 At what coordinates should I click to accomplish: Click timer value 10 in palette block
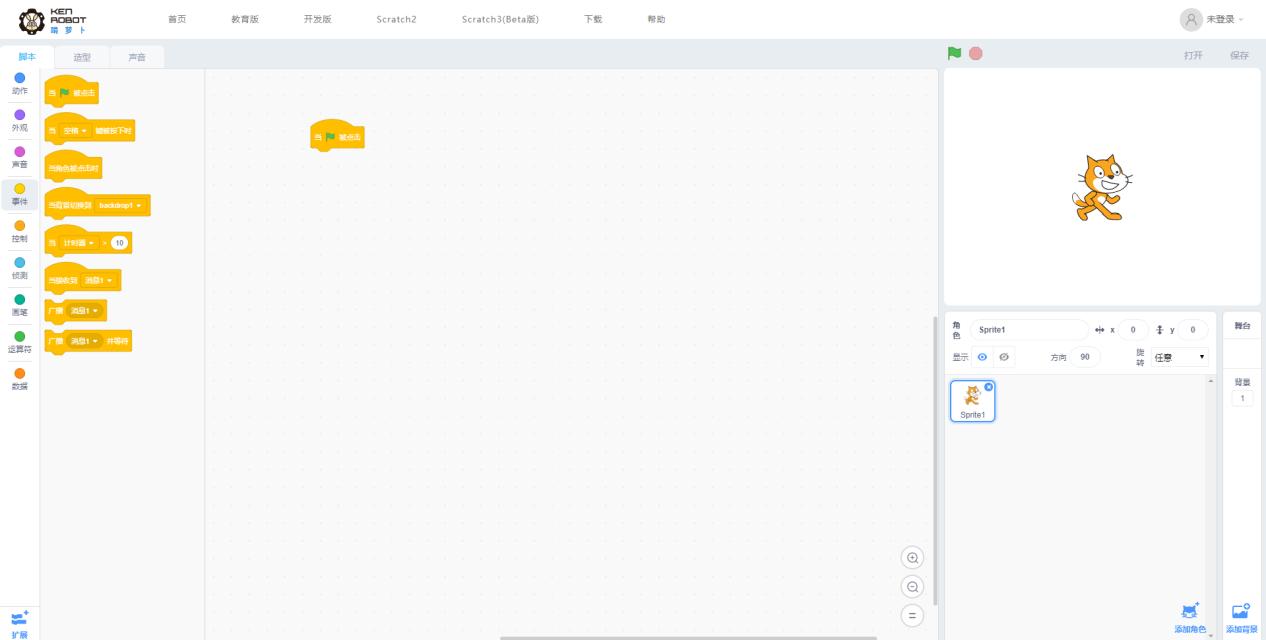(x=119, y=243)
